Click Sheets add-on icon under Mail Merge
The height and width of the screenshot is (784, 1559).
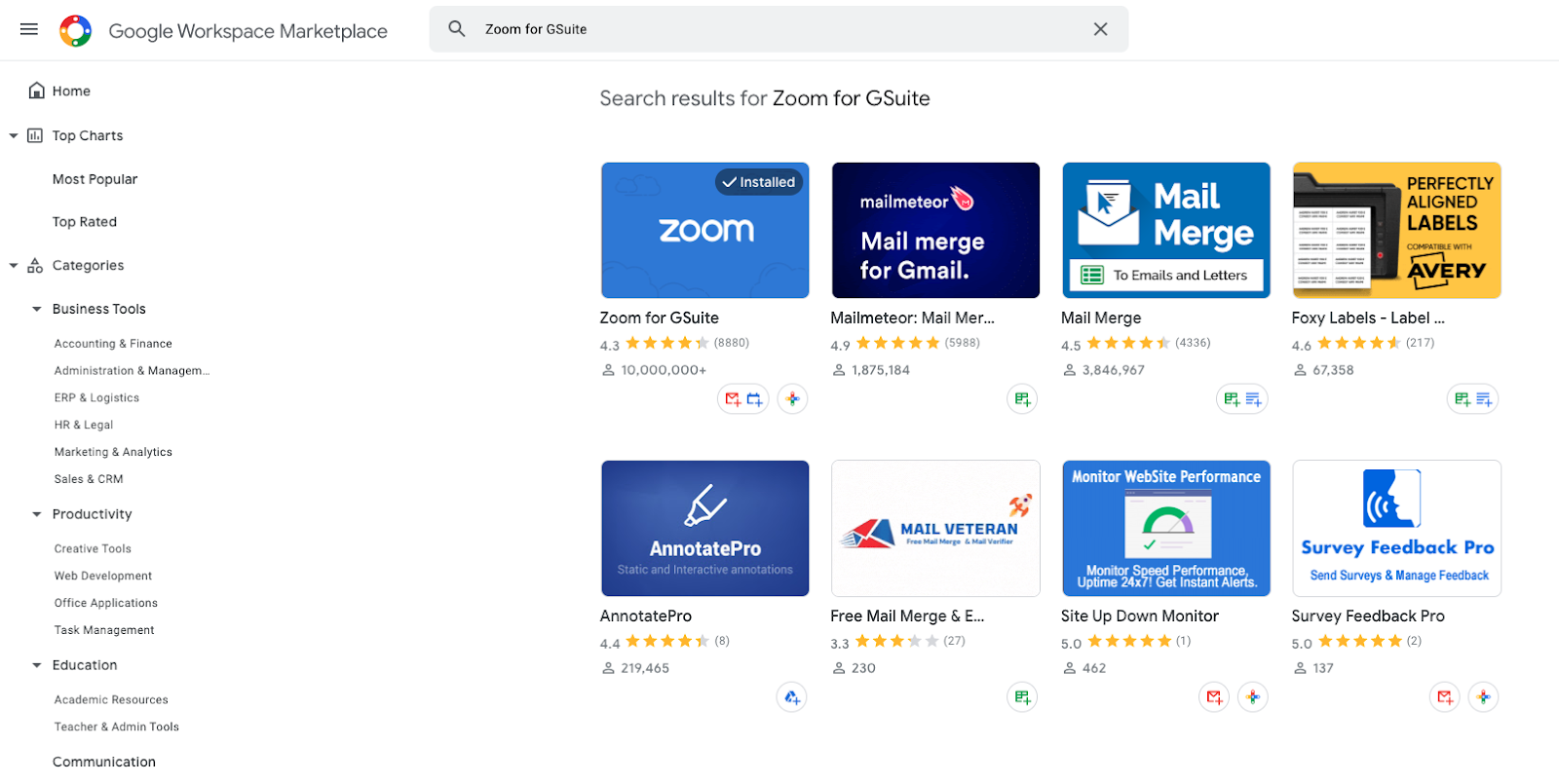1232,399
